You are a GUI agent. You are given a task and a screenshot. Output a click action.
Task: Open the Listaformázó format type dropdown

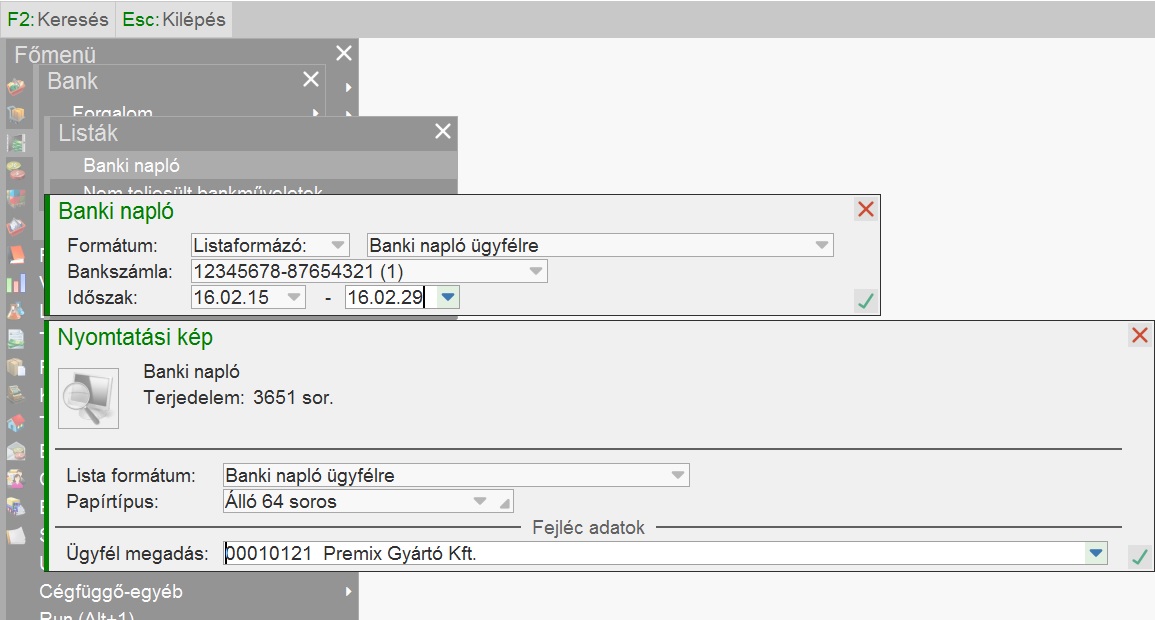coord(339,245)
